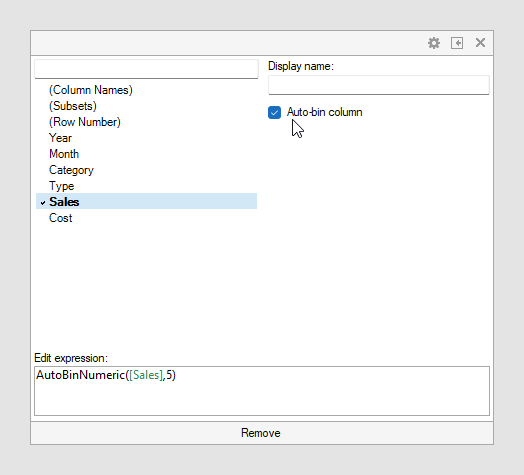Screen dimensions: 524x475
Task: Uncheck the Auto-bin column checkbox
Action: tap(274, 112)
